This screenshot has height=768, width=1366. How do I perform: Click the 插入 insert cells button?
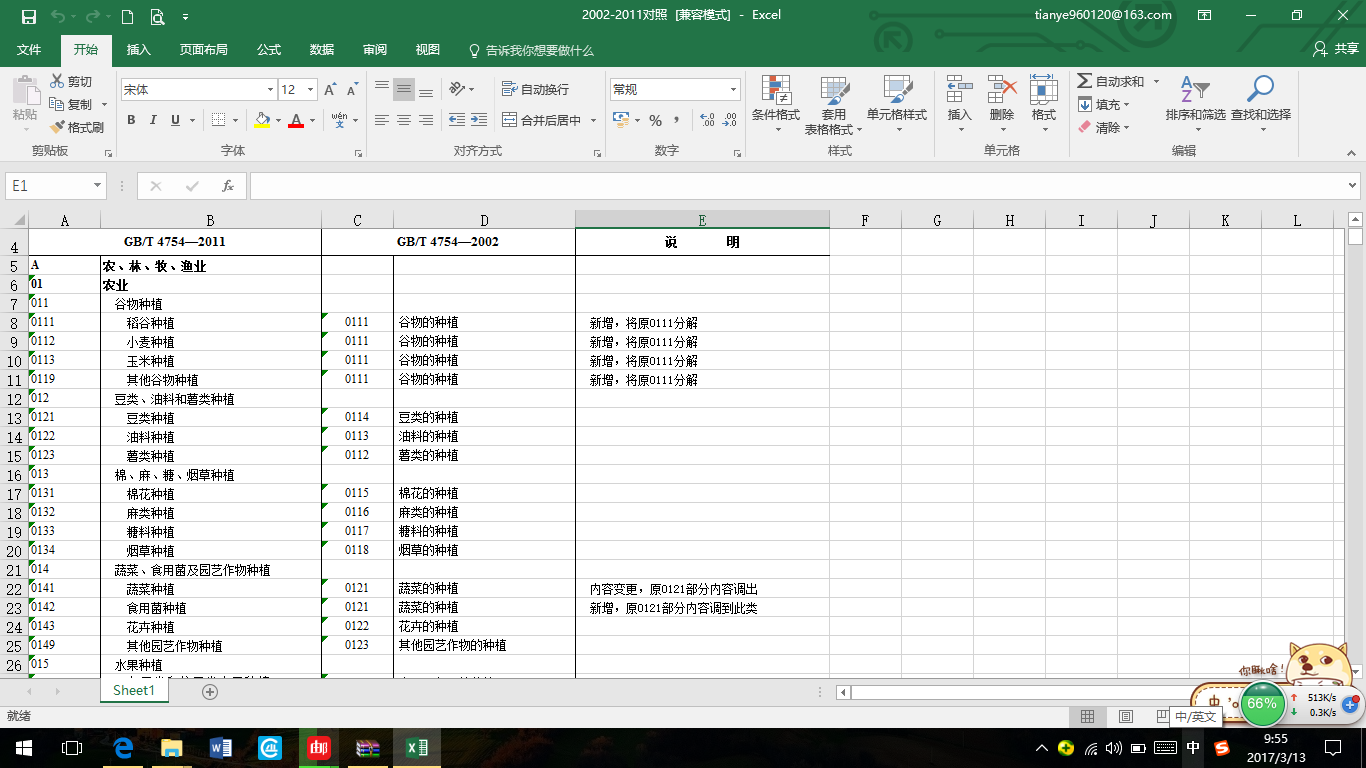pyautogui.click(x=960, y=105)
